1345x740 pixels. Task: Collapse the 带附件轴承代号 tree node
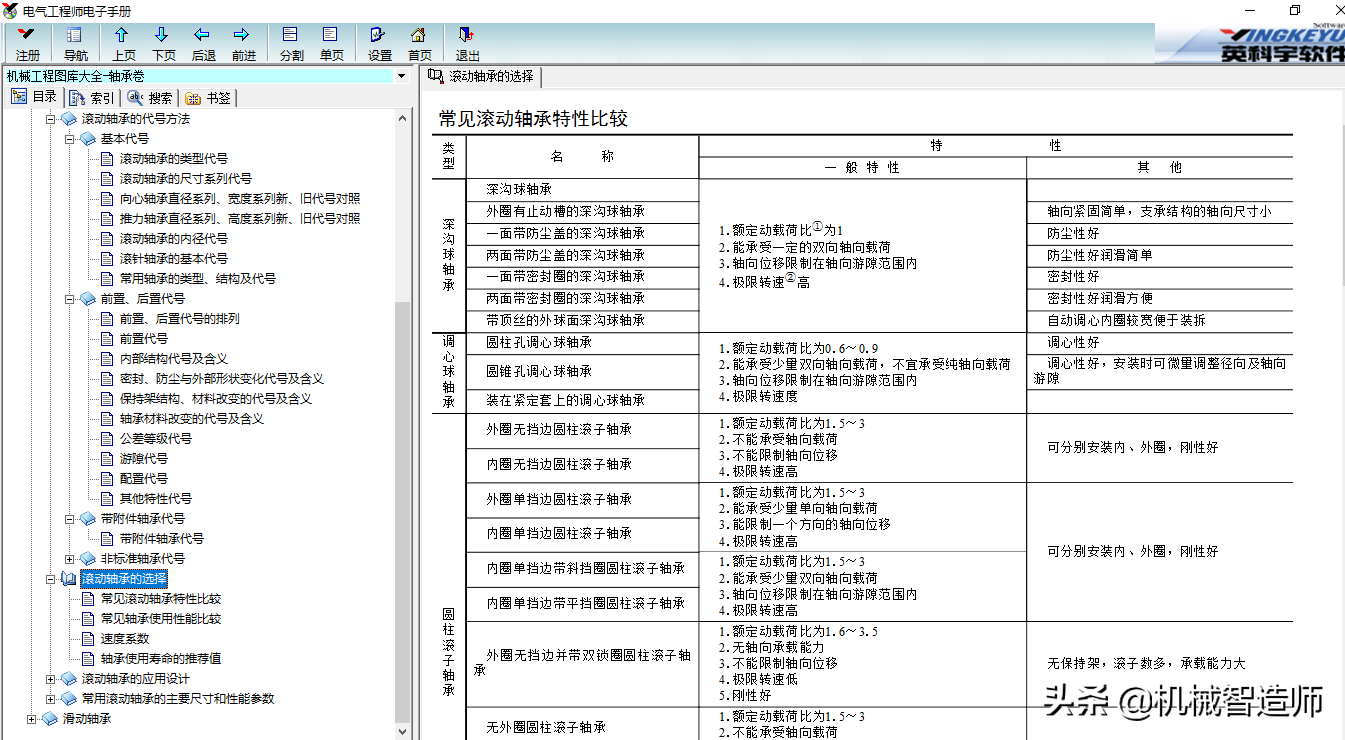pyautogui.click(x=69, y=519)
